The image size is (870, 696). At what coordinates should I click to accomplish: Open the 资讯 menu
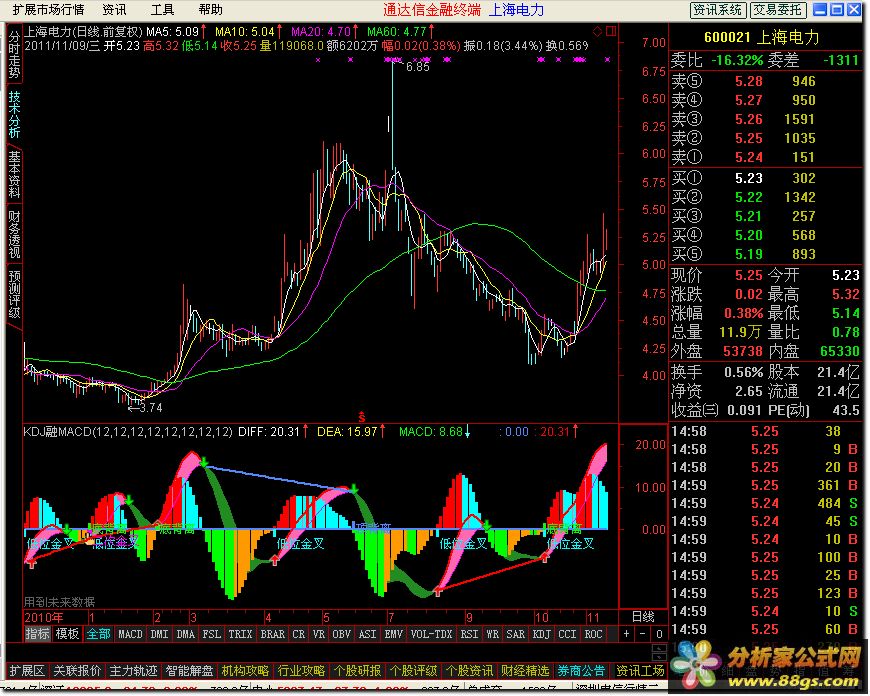[114, 10]
